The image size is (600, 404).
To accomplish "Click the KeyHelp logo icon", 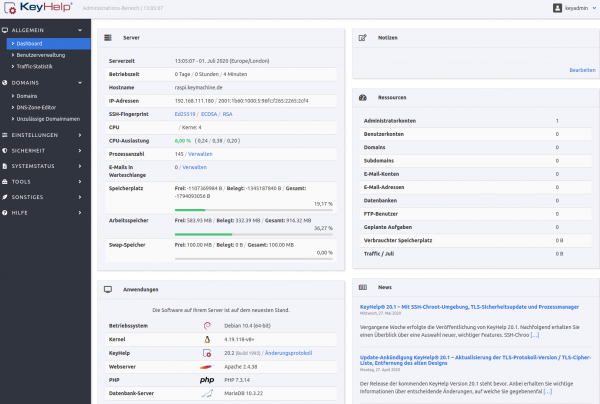I will [x=10, y=8].
